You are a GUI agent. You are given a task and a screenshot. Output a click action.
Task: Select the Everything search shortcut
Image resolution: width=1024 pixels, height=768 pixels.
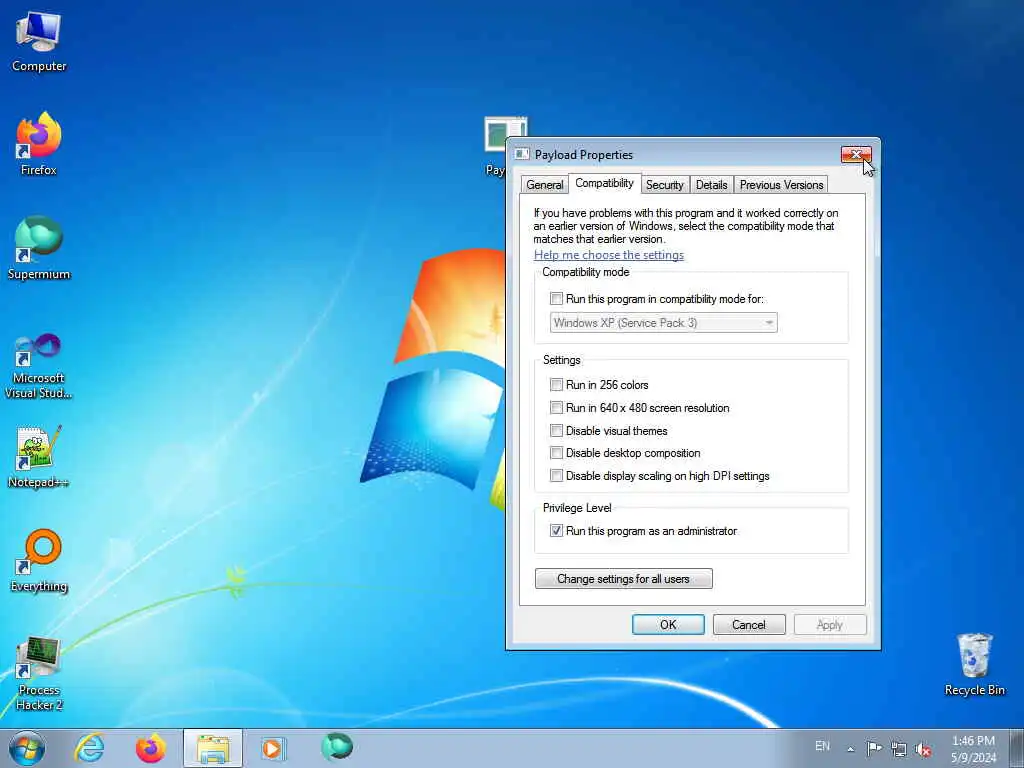[x=39, y=561]
